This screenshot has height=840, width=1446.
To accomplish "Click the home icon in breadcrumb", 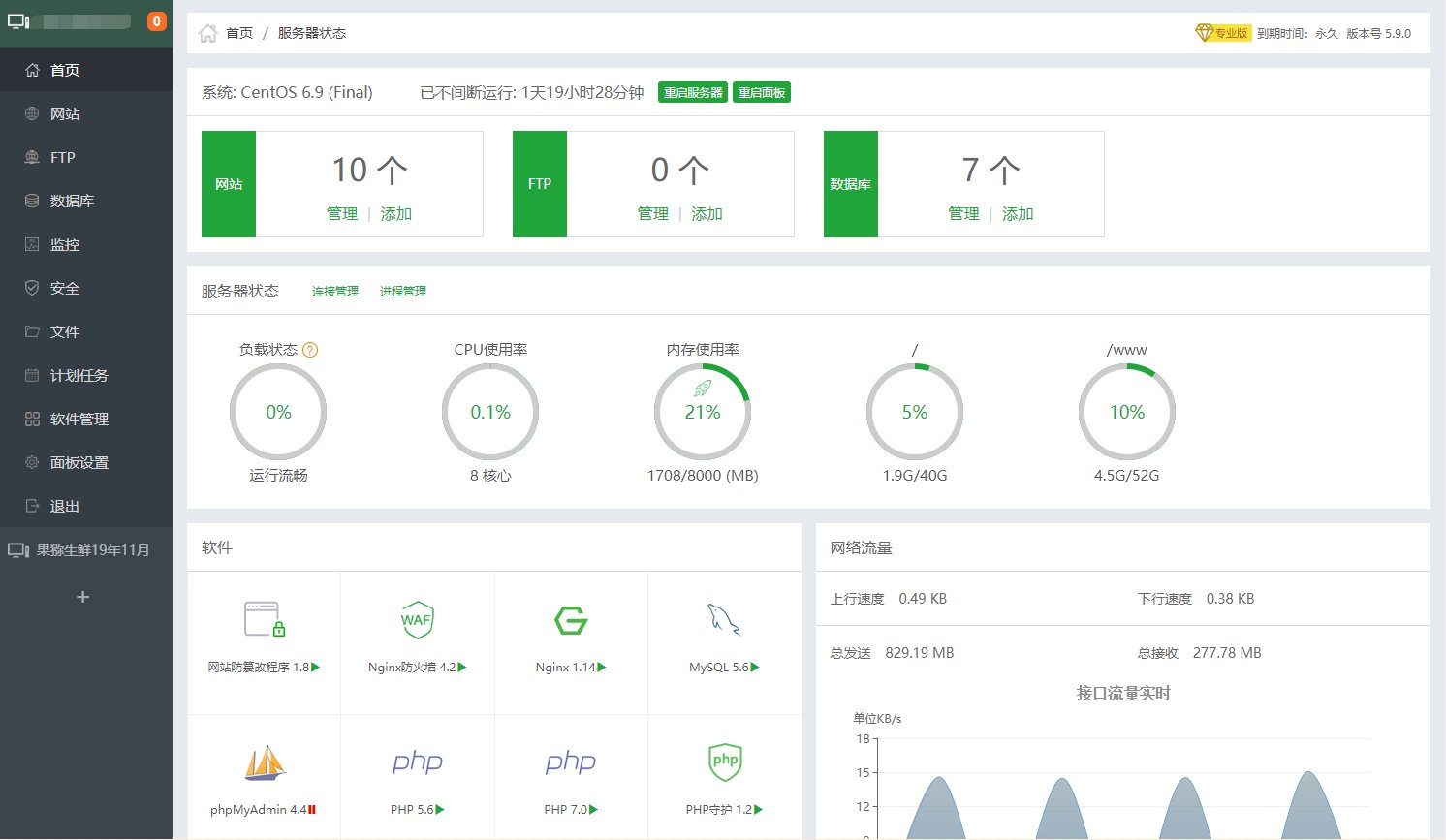I will tap(207, 33).
